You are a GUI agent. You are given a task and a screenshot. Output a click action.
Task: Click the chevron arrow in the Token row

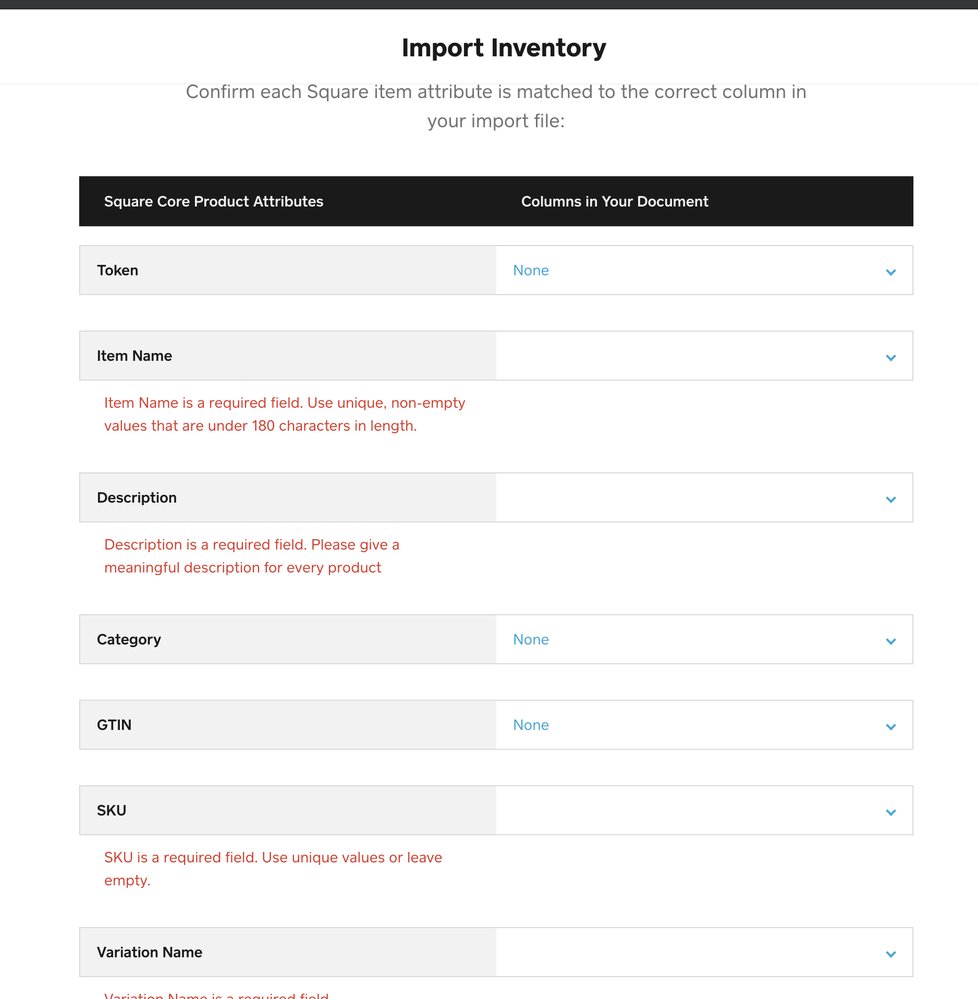pyautogui.click(x=890, y=272)
